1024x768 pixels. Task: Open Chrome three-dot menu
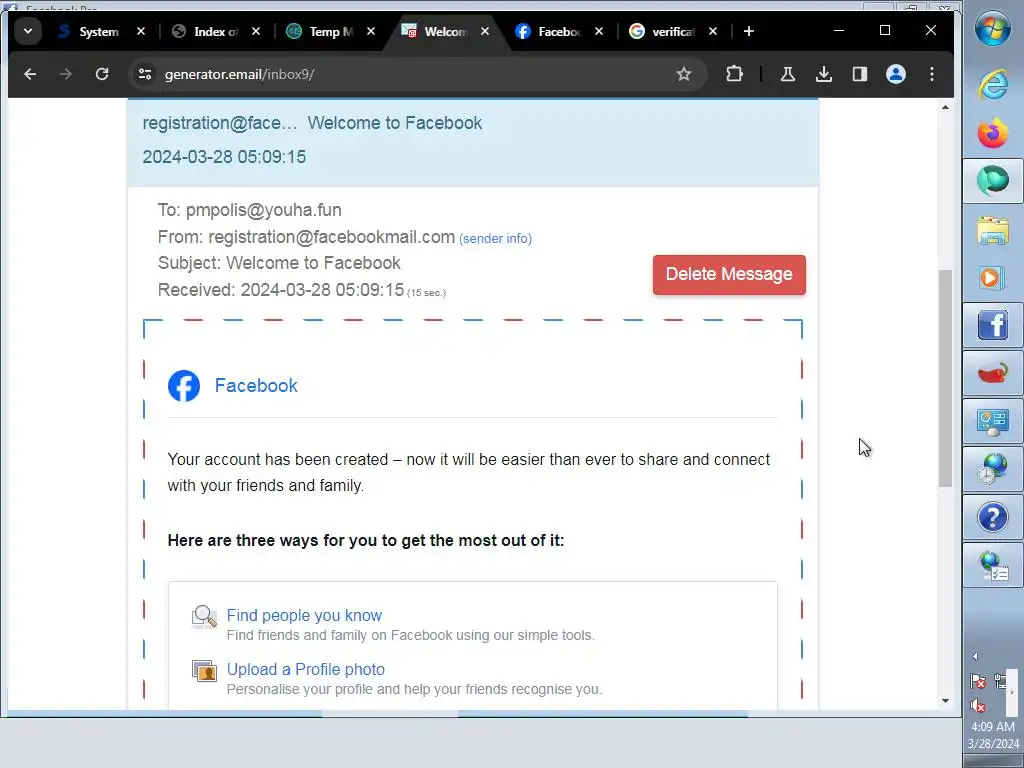pyautogui.click(x=931, y=74)
